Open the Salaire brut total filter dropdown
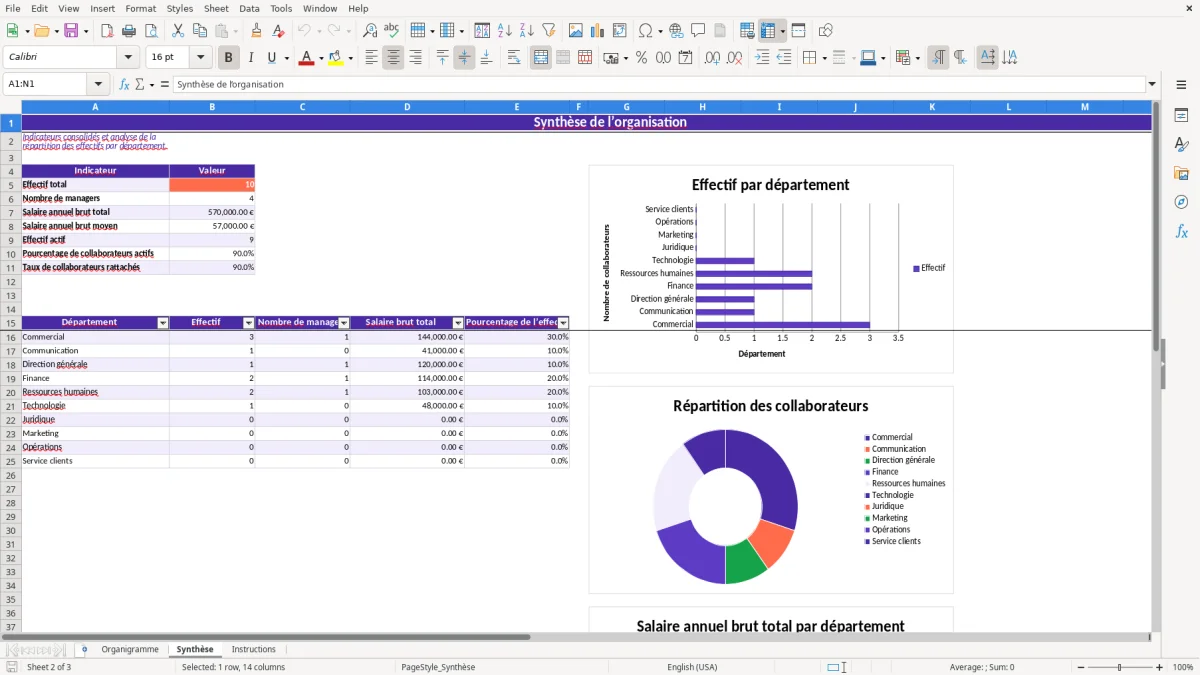The width and height of the screenshot is (1200, 675). point(458,323)
